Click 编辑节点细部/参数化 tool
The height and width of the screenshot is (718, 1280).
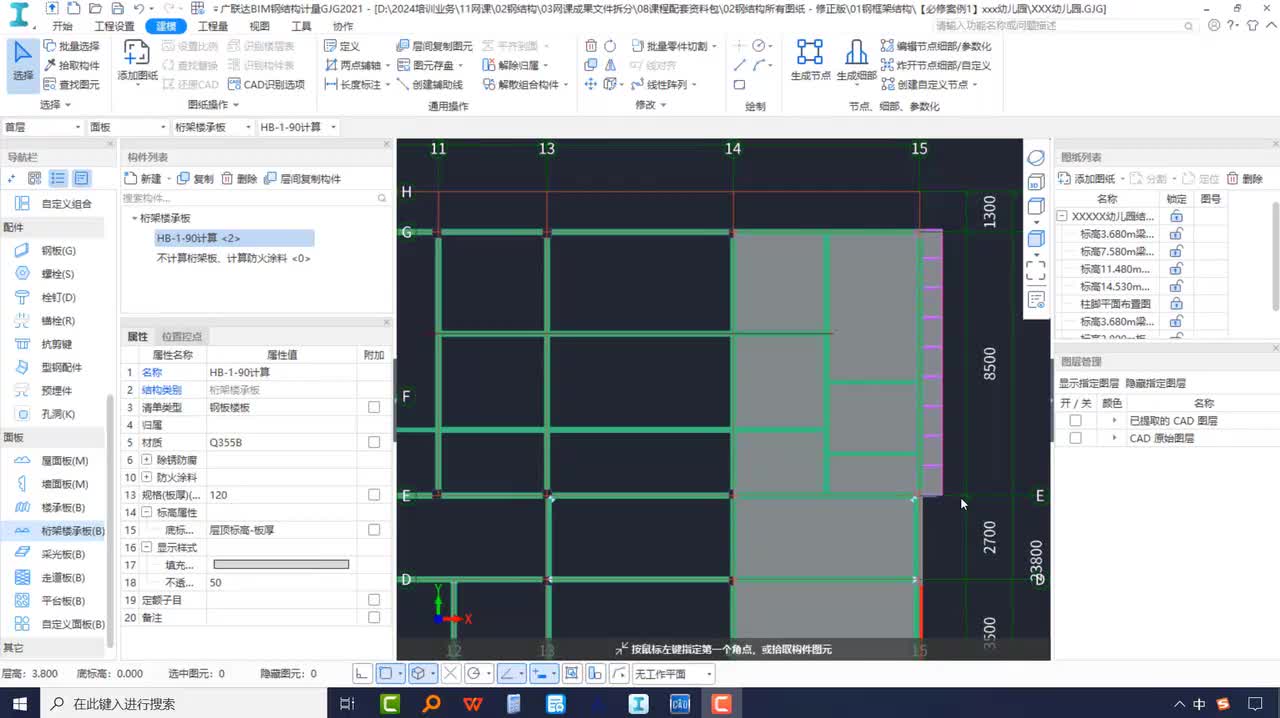click(936, 46)
